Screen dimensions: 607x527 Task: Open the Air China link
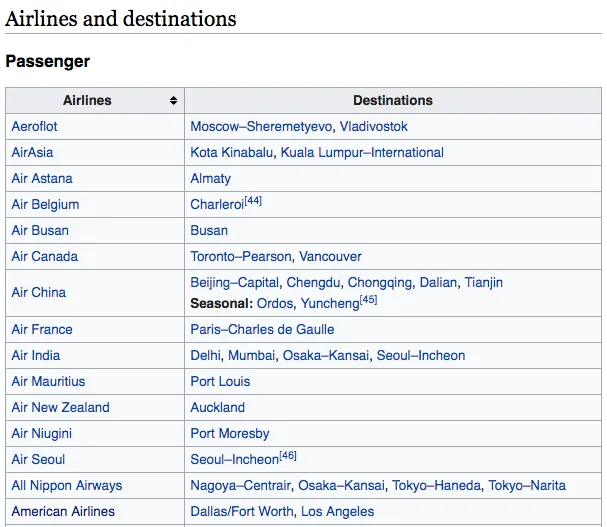(38, 293)
